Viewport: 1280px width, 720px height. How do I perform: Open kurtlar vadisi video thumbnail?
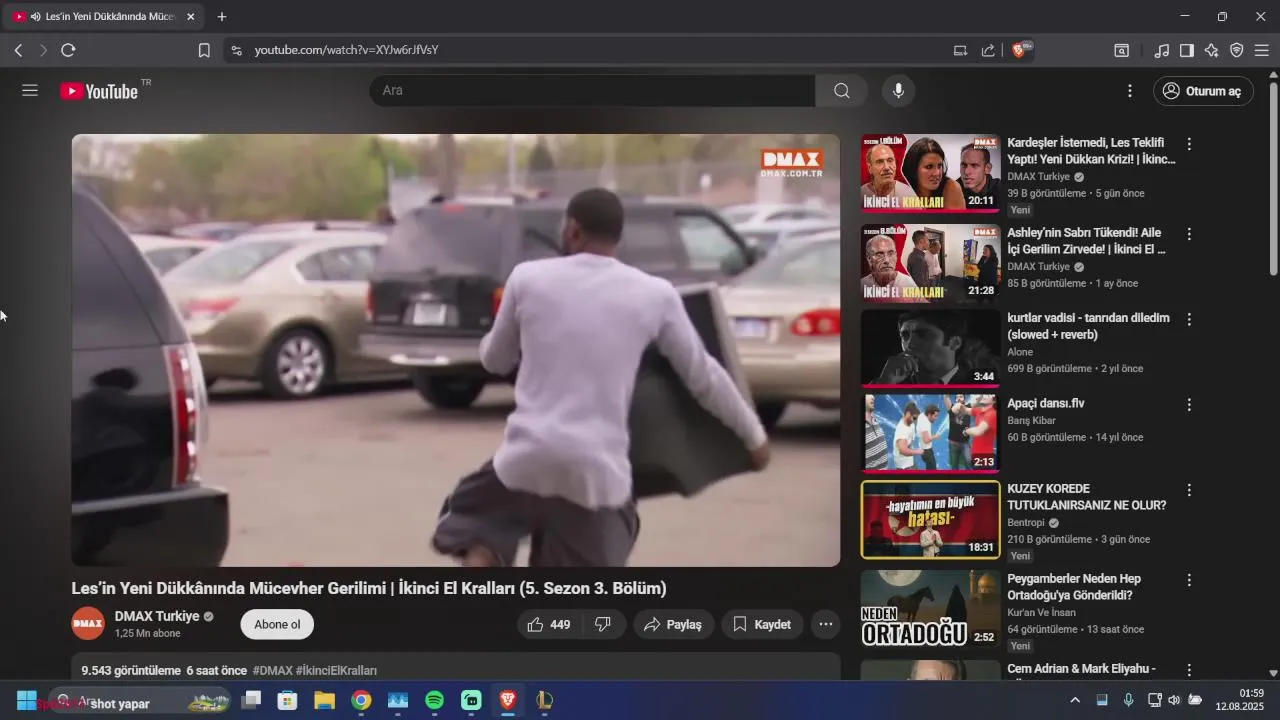(930, 348)
